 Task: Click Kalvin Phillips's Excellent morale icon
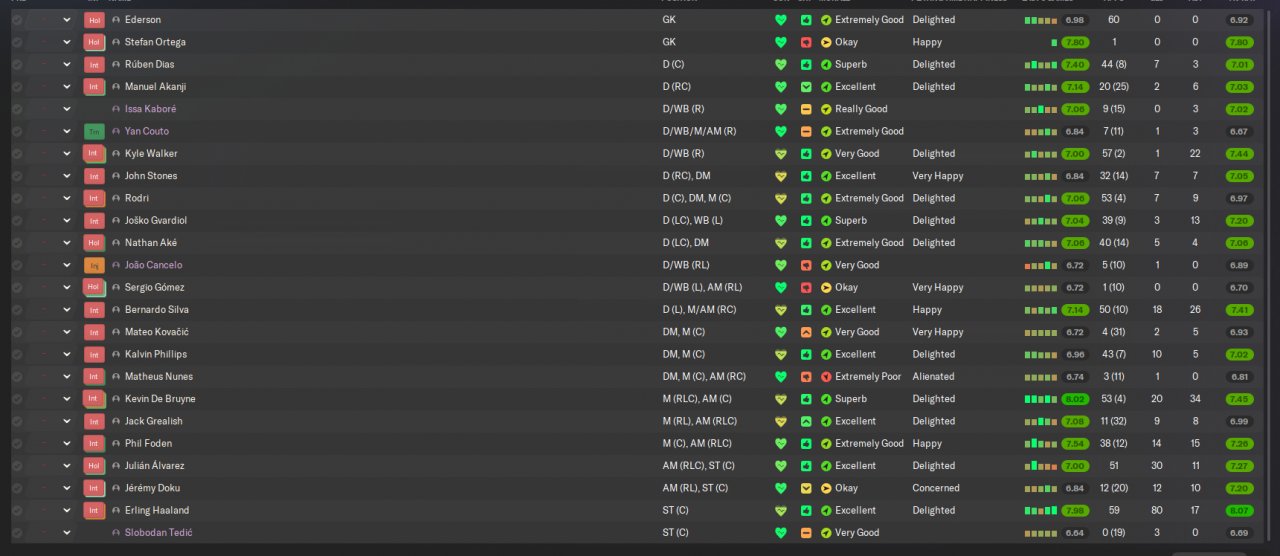tap(826, 354)
